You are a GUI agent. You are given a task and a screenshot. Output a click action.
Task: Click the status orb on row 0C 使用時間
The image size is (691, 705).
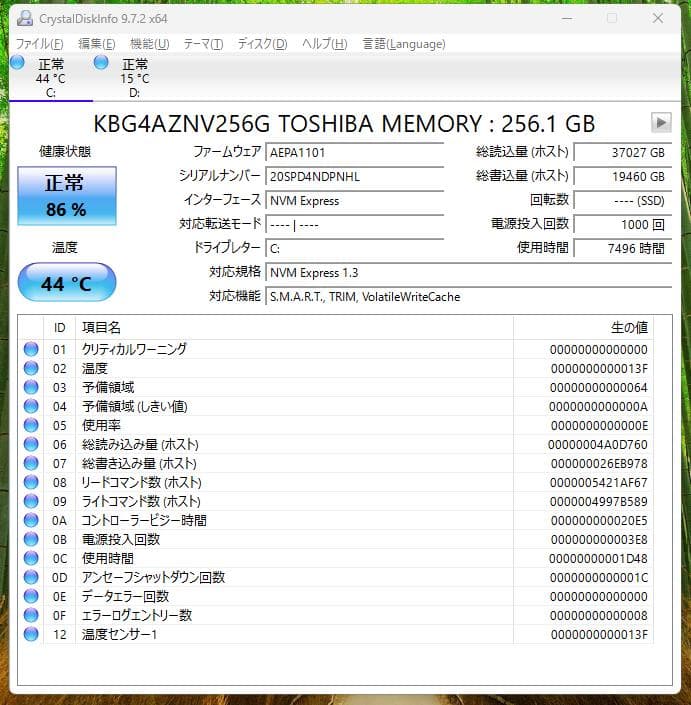pos(31,558)
